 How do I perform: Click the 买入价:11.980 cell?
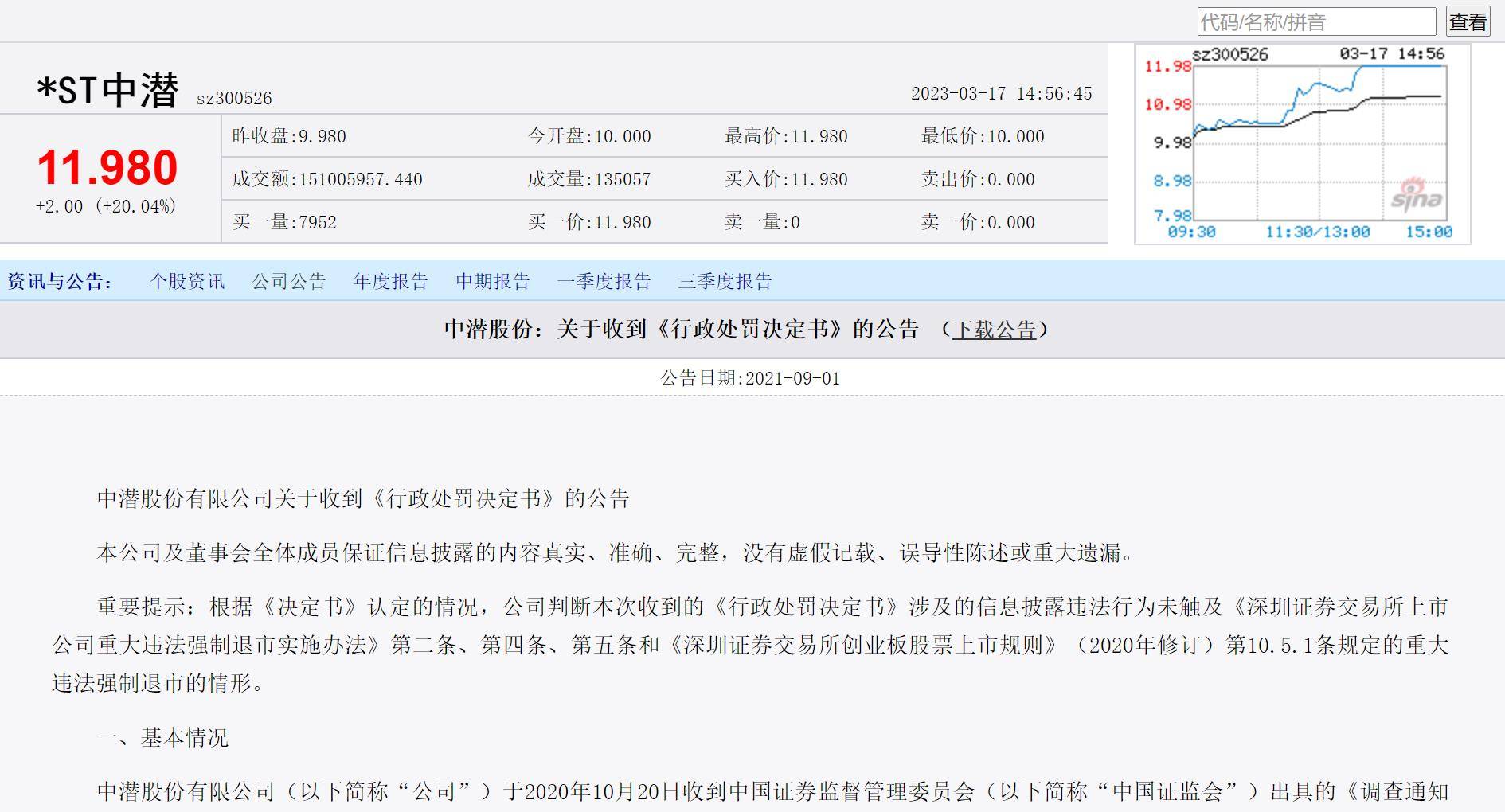(x=786, y=179)
